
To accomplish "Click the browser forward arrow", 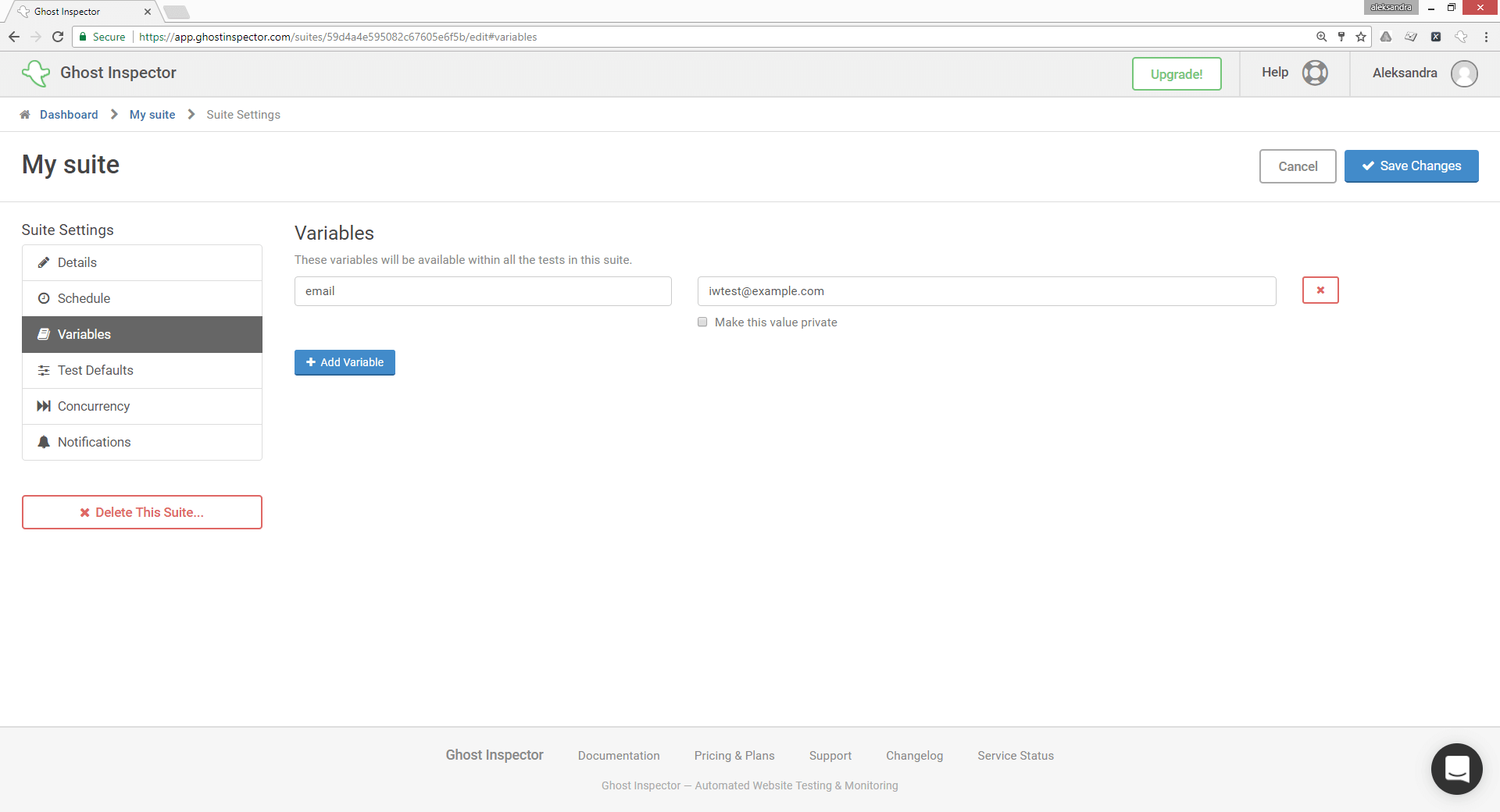I will [x=36, y=37].
